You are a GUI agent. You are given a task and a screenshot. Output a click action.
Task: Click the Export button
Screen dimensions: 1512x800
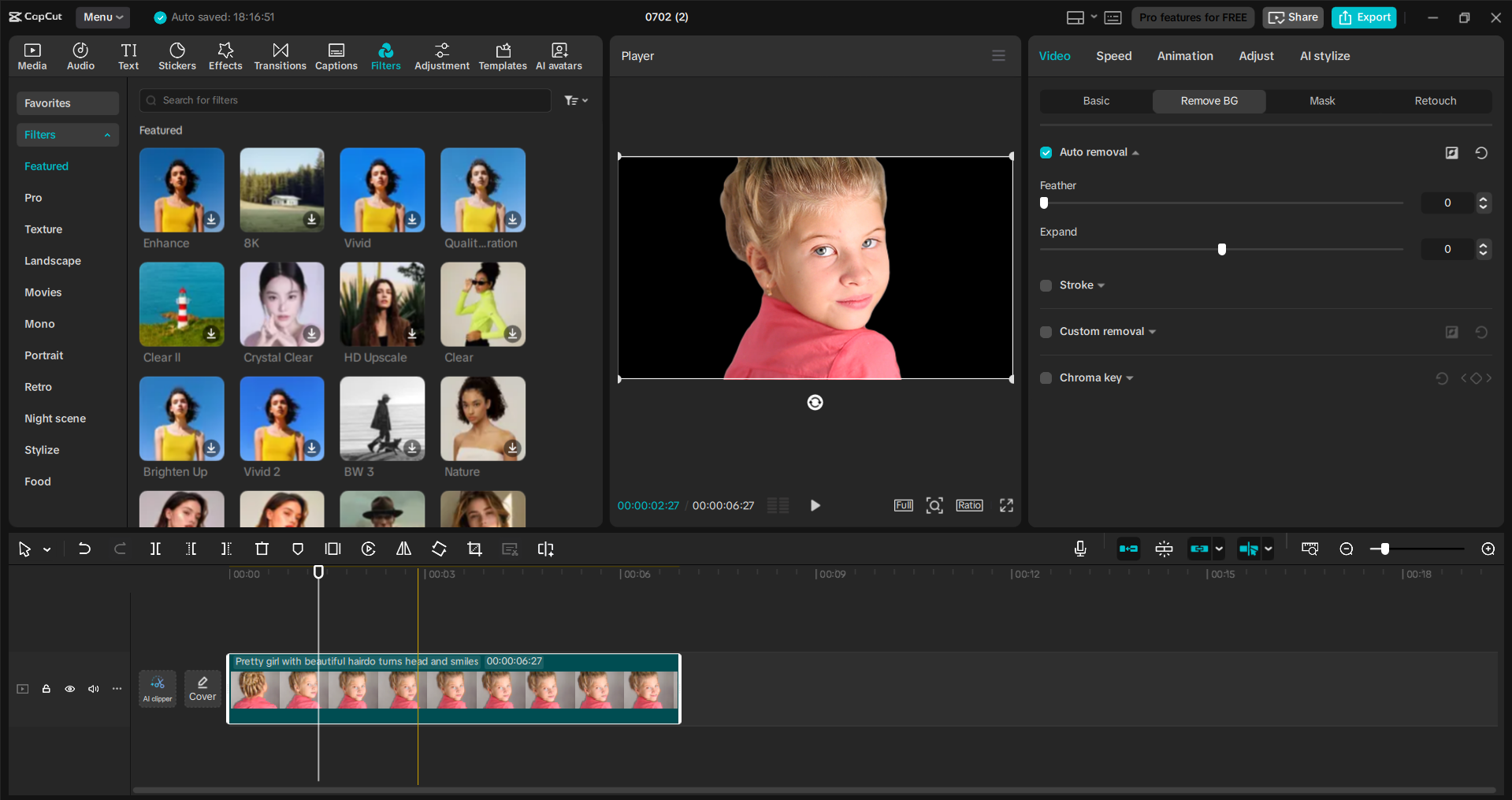[1363, 17]
